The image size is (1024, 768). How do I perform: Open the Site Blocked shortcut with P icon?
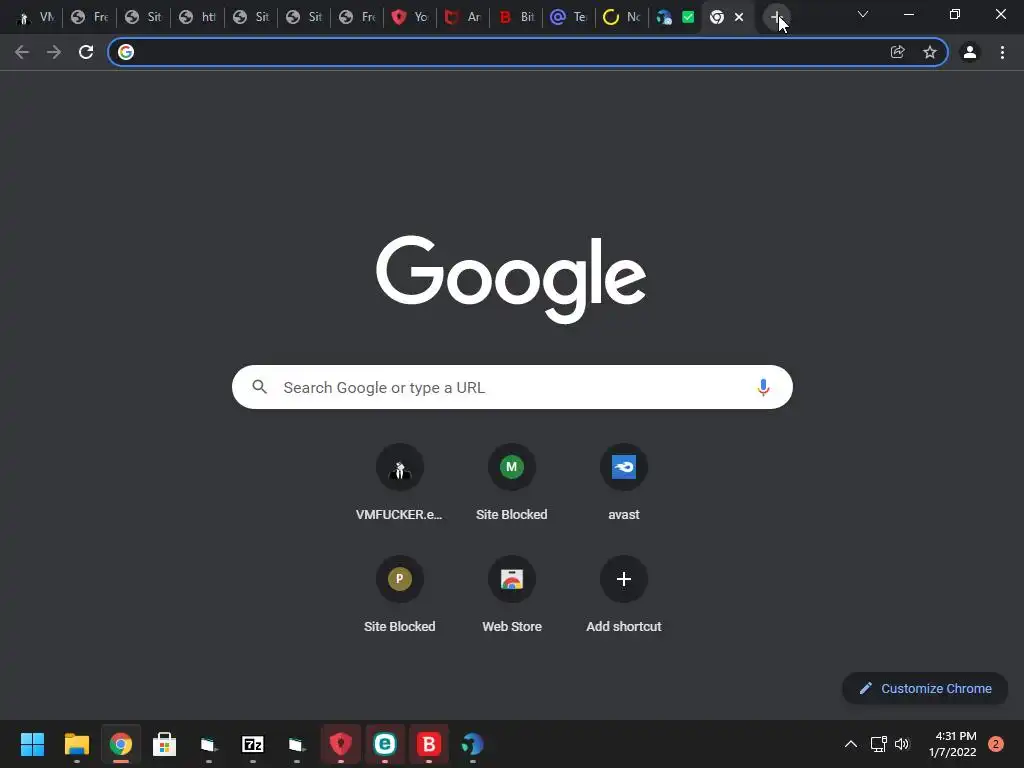[399, 594]
